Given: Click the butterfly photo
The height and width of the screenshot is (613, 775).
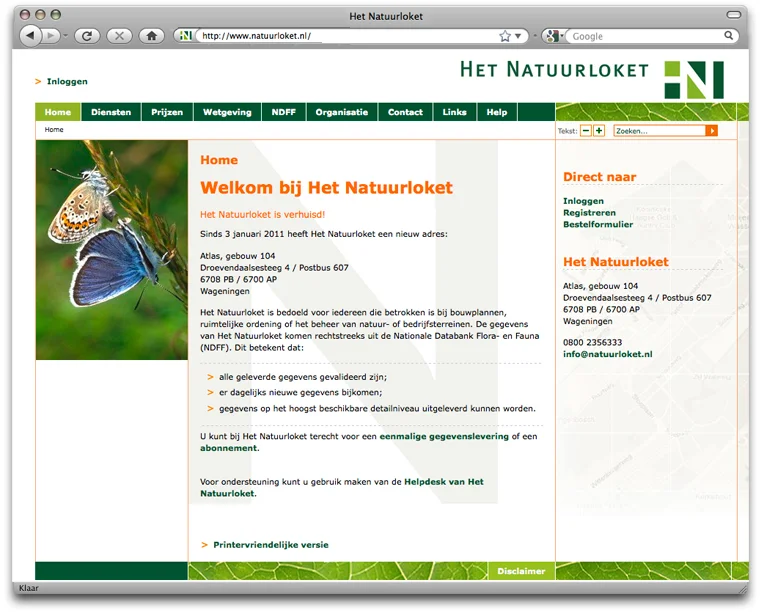Looking at the screenshot, I should 112,250.
